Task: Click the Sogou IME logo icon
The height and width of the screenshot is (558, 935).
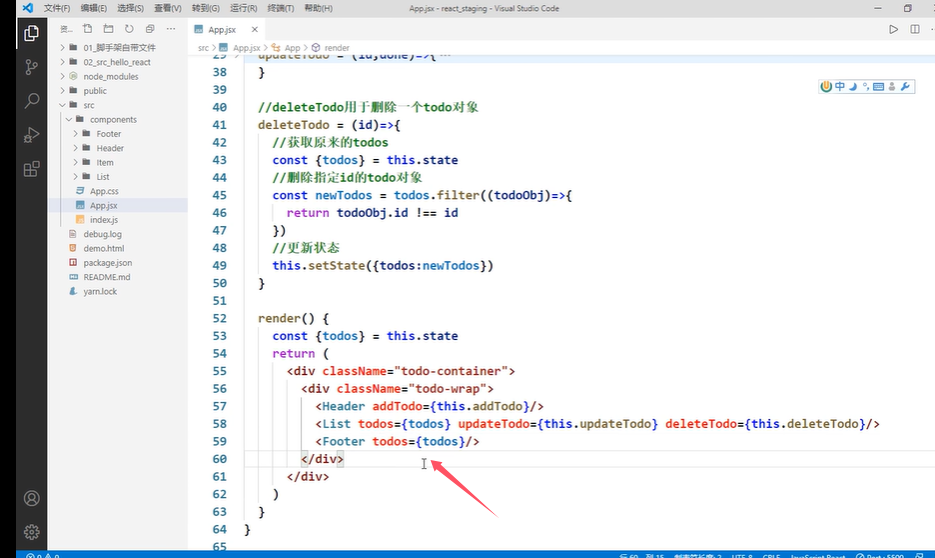Action: pos(826,86)
